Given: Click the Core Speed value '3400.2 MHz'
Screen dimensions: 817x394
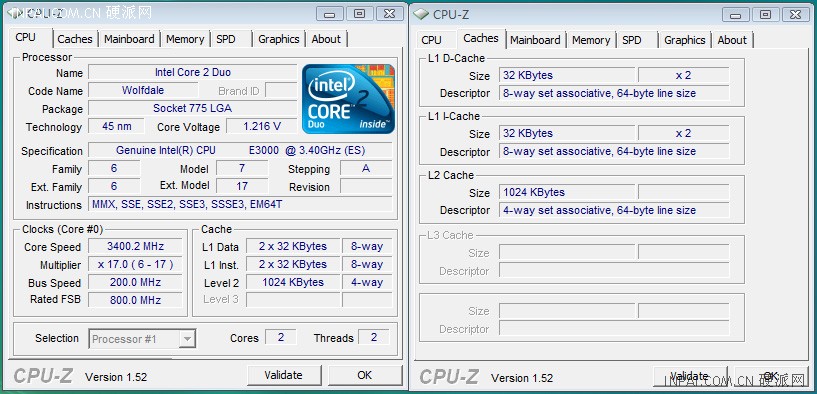Looking at the screenshot, I should pos(135,247).
